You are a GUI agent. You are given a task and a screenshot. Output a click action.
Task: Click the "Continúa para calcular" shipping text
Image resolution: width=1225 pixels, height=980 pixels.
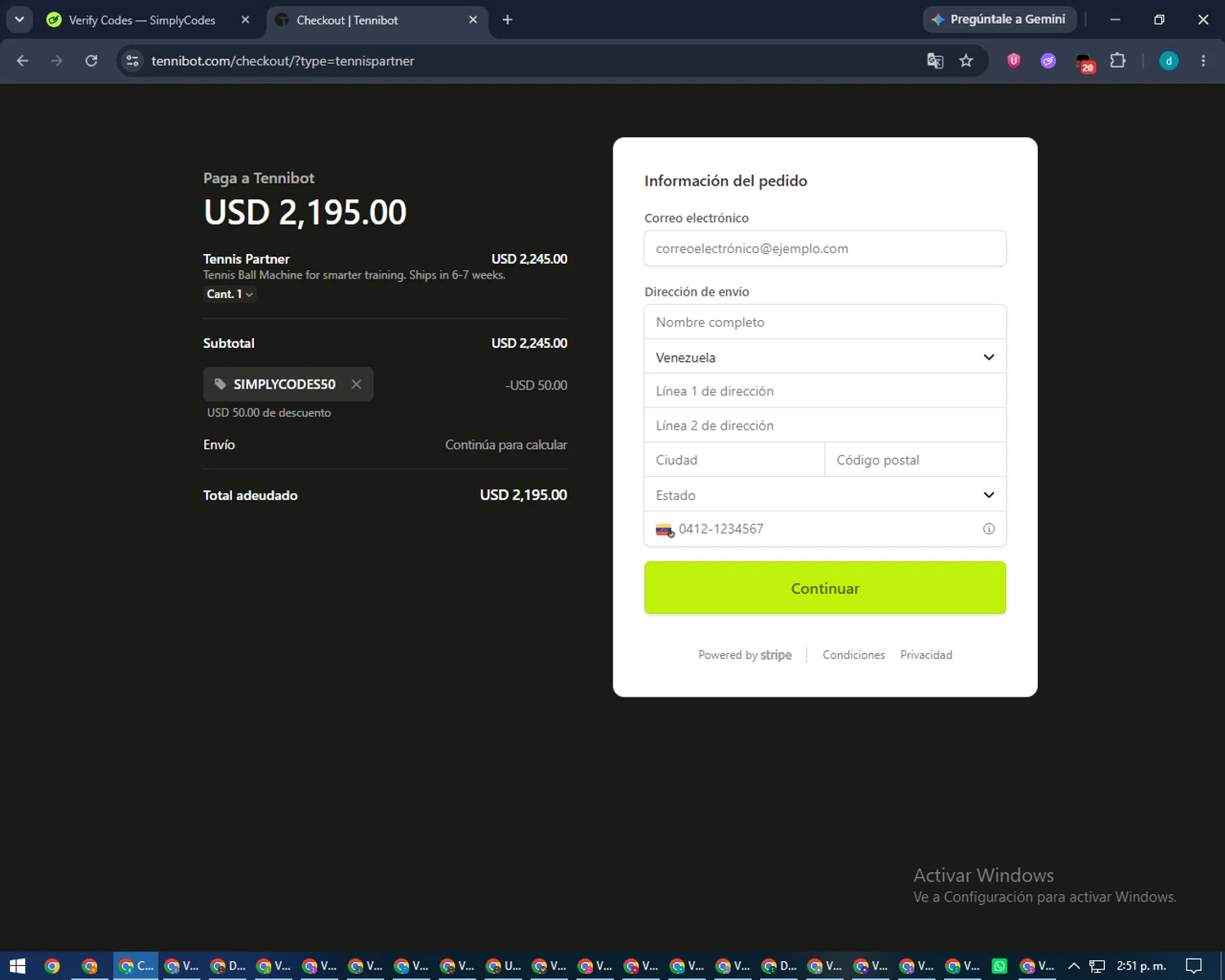506,444
